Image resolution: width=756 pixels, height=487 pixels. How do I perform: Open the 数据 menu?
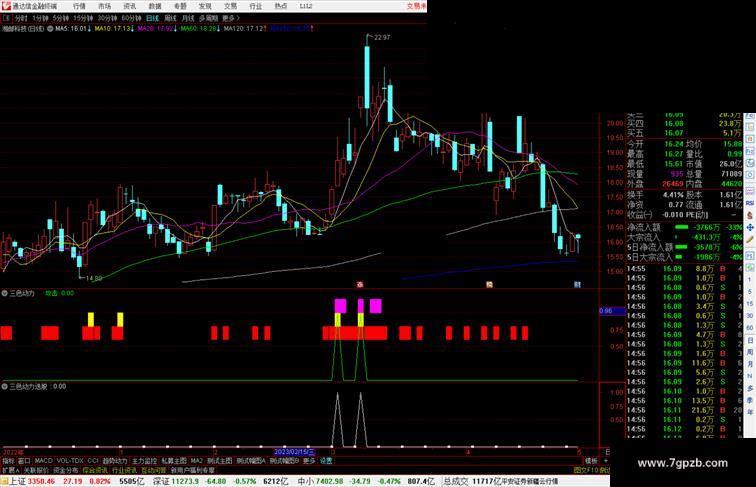point(155,6)
